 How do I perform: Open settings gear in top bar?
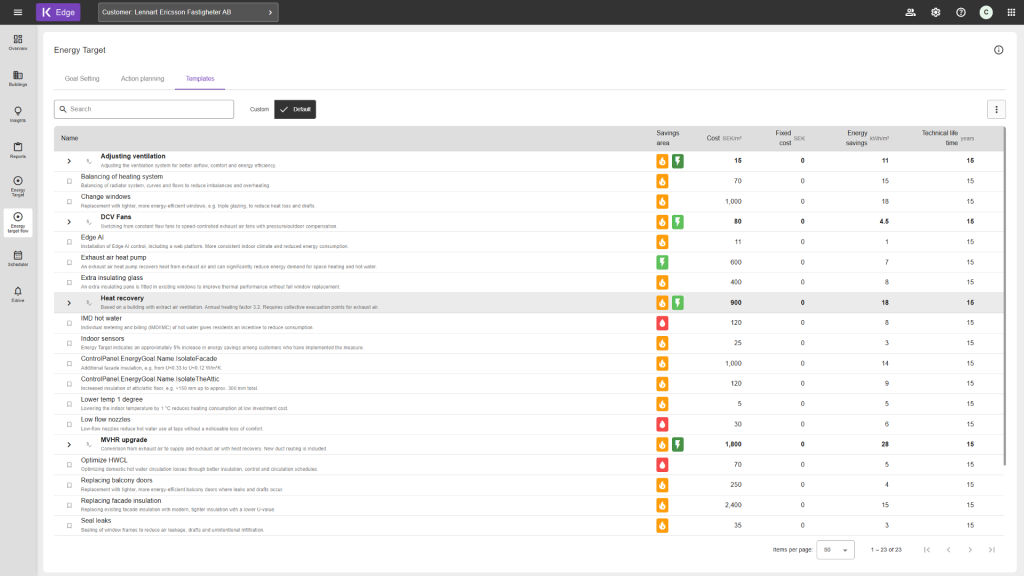(x=936, y=12)
